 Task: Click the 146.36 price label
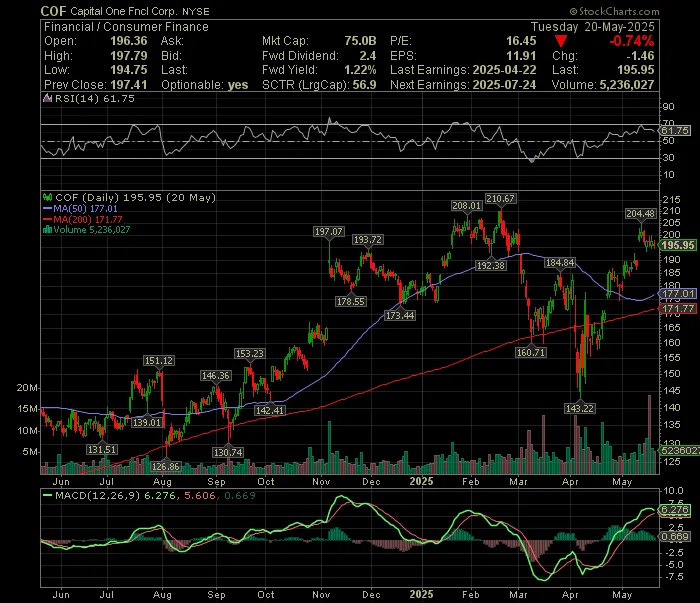tap(216, 376)
